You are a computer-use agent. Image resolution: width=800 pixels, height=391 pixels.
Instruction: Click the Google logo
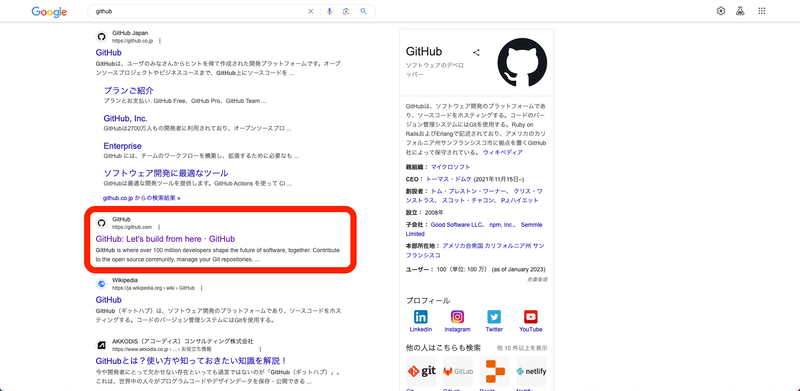[49, 12]
